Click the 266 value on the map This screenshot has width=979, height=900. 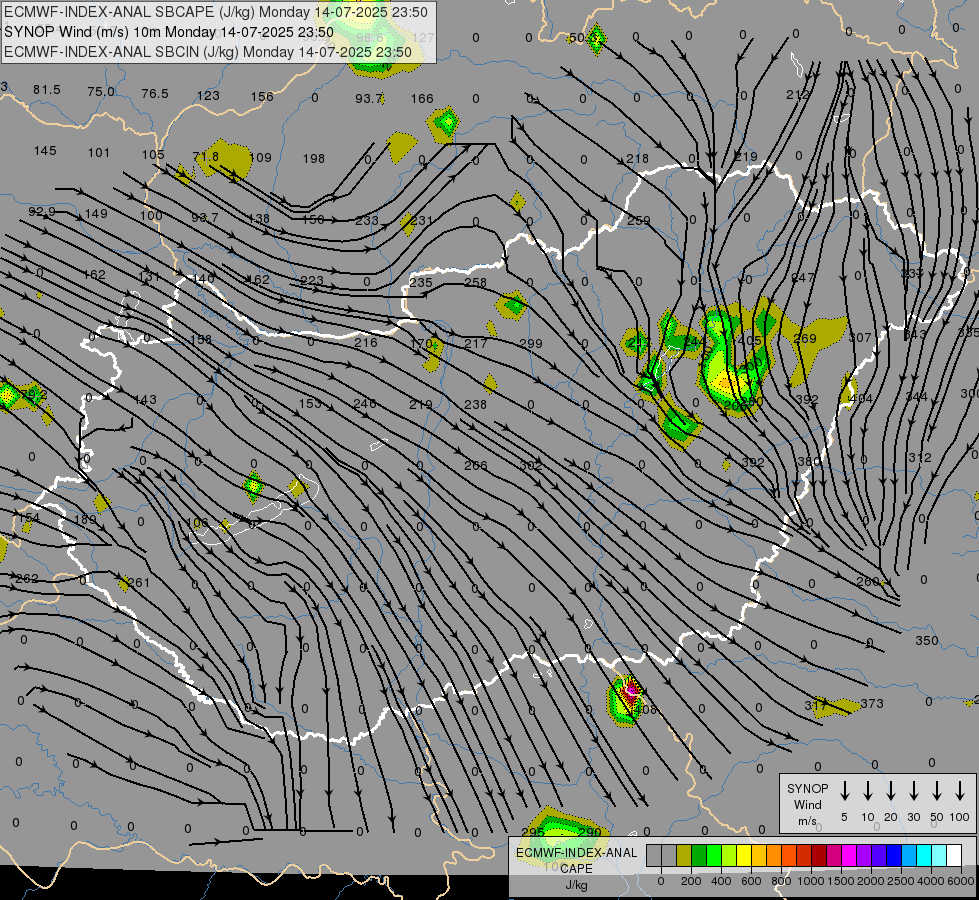click(x=475, y=465)
